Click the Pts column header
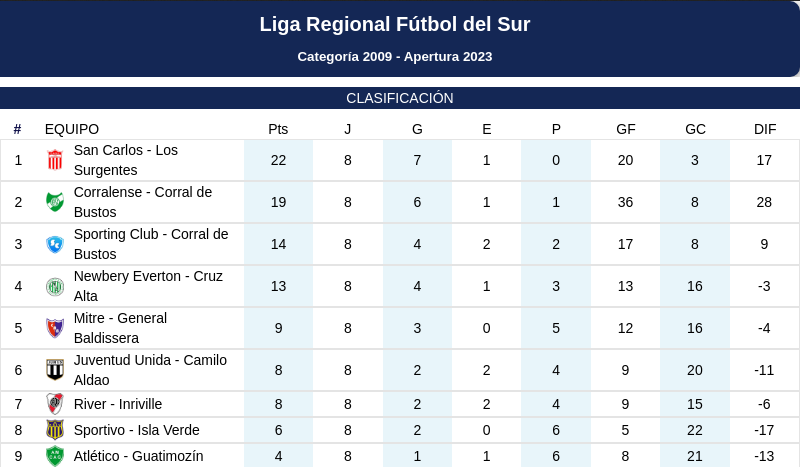This screenshot has height=467, width=800. pos(278,129)
